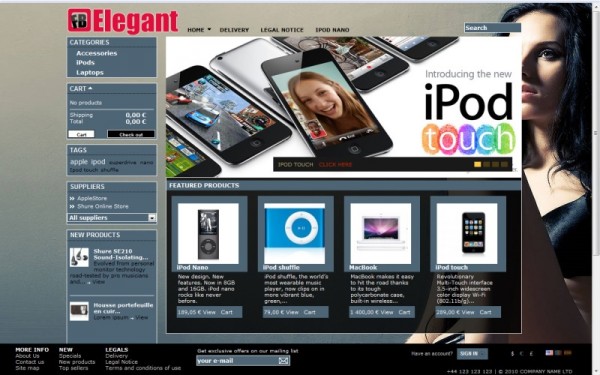The height and width of the screenshot is (375, 600).
Task: Click the Check out button
Action: [131, 134]
